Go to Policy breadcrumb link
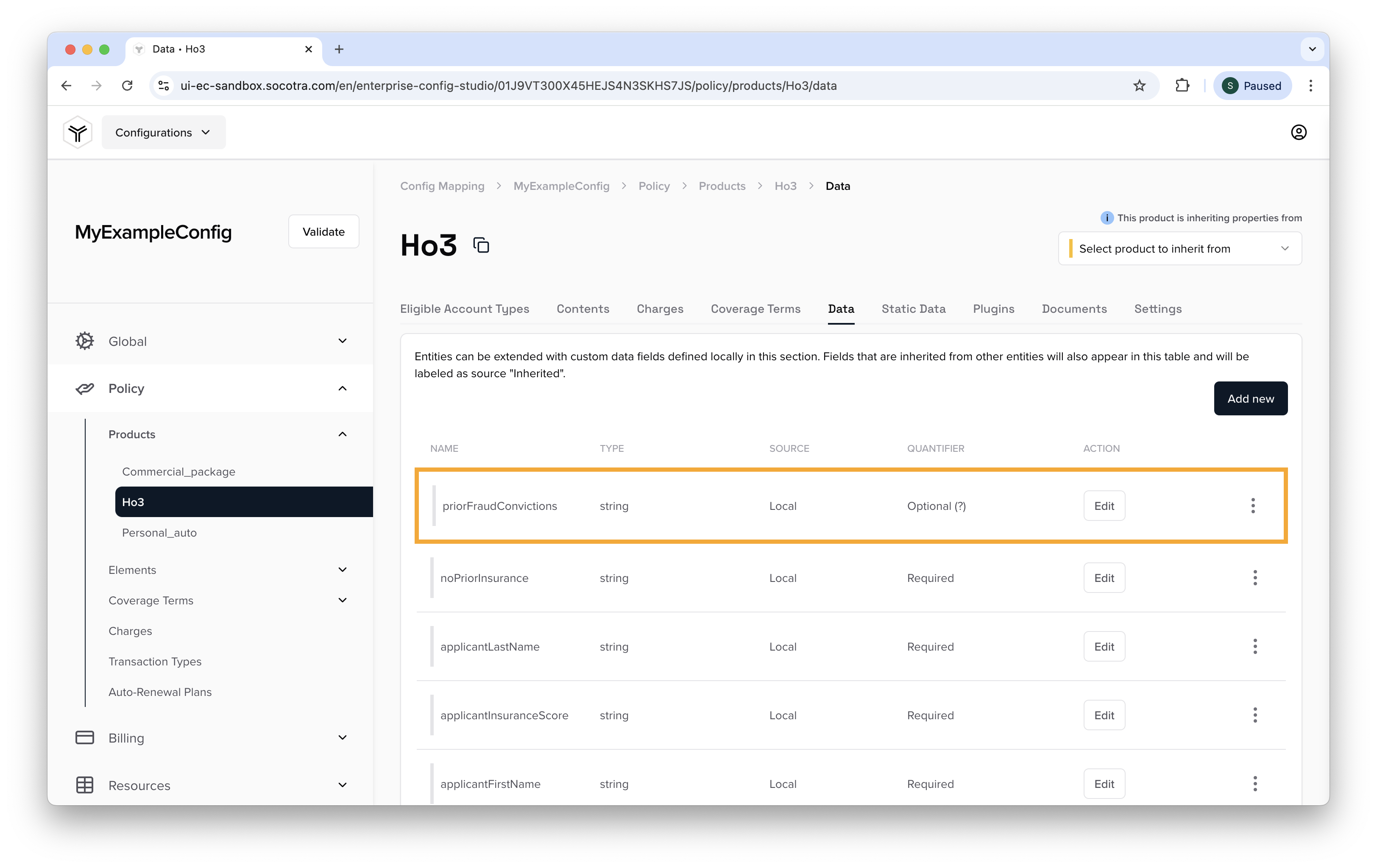1377x868 pixels. 654,186
